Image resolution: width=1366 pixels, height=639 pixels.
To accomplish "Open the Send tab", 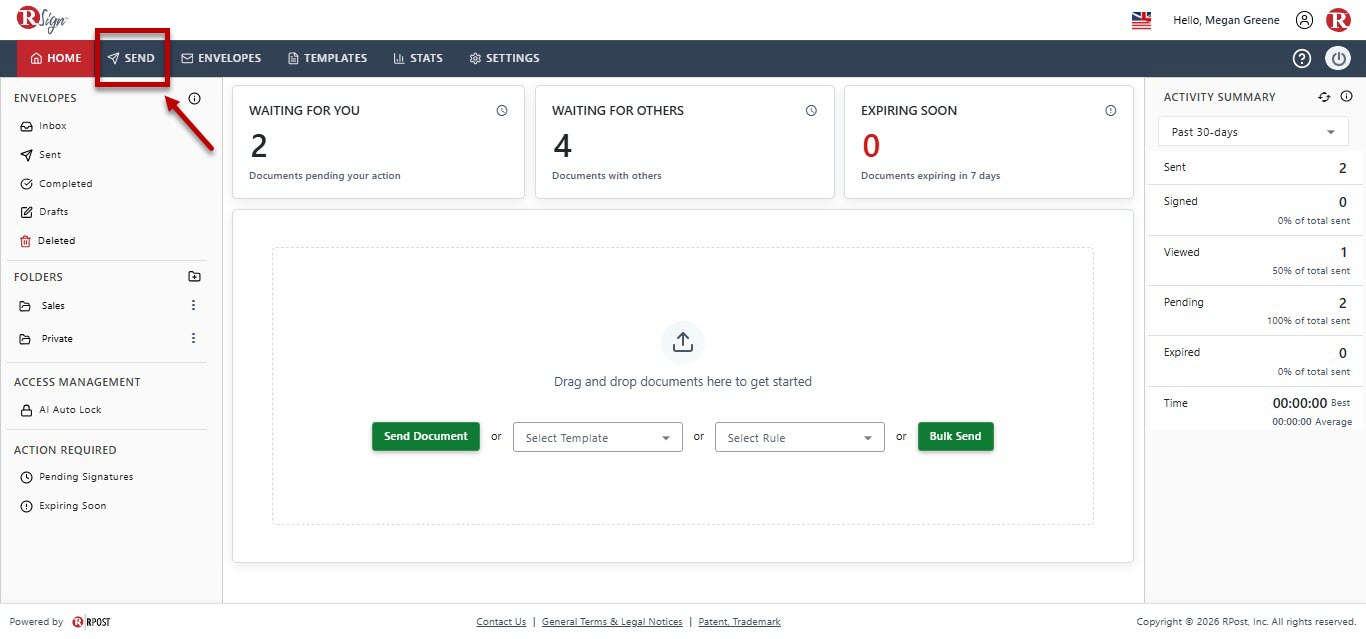I will tap(131, 58).
